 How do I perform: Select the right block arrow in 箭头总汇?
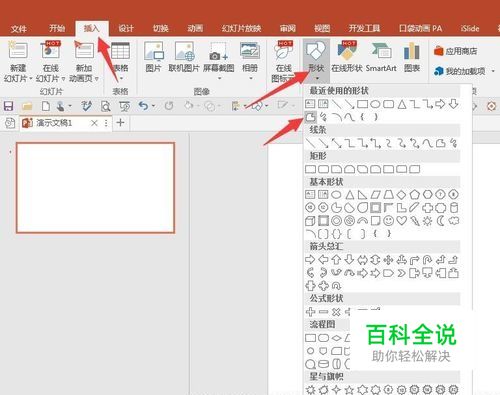(310, 259)
